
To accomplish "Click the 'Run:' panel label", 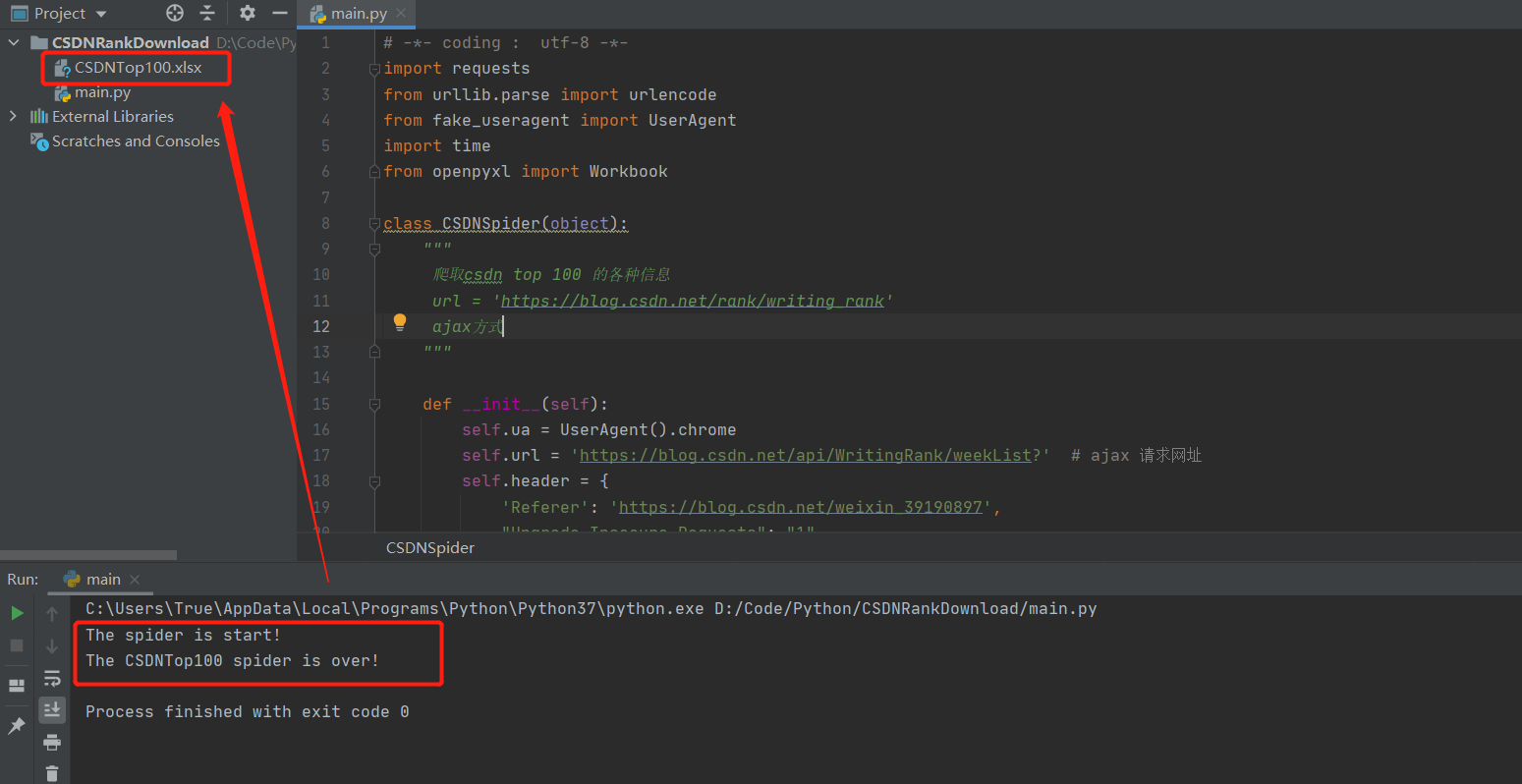I will [23, 579].
